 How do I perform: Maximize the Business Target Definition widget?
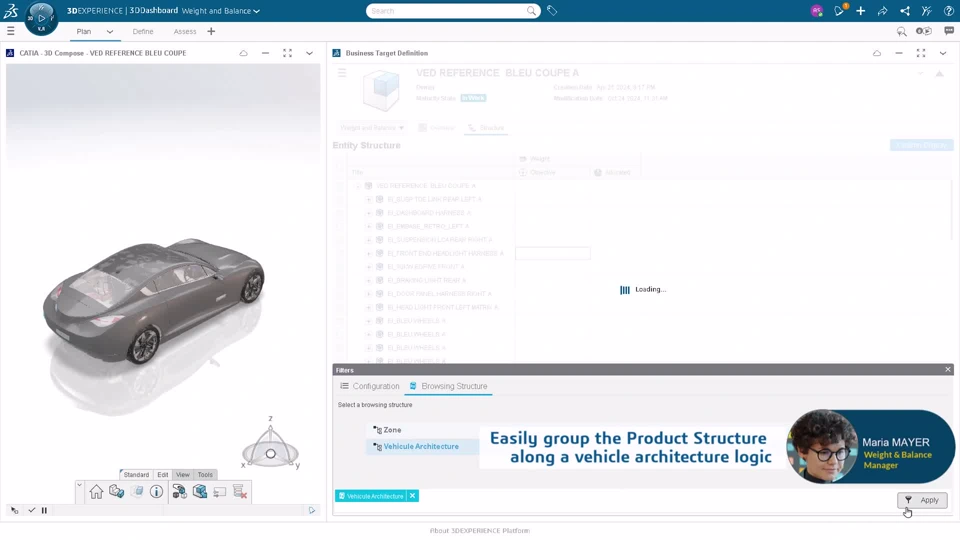[x=921, y=53]
